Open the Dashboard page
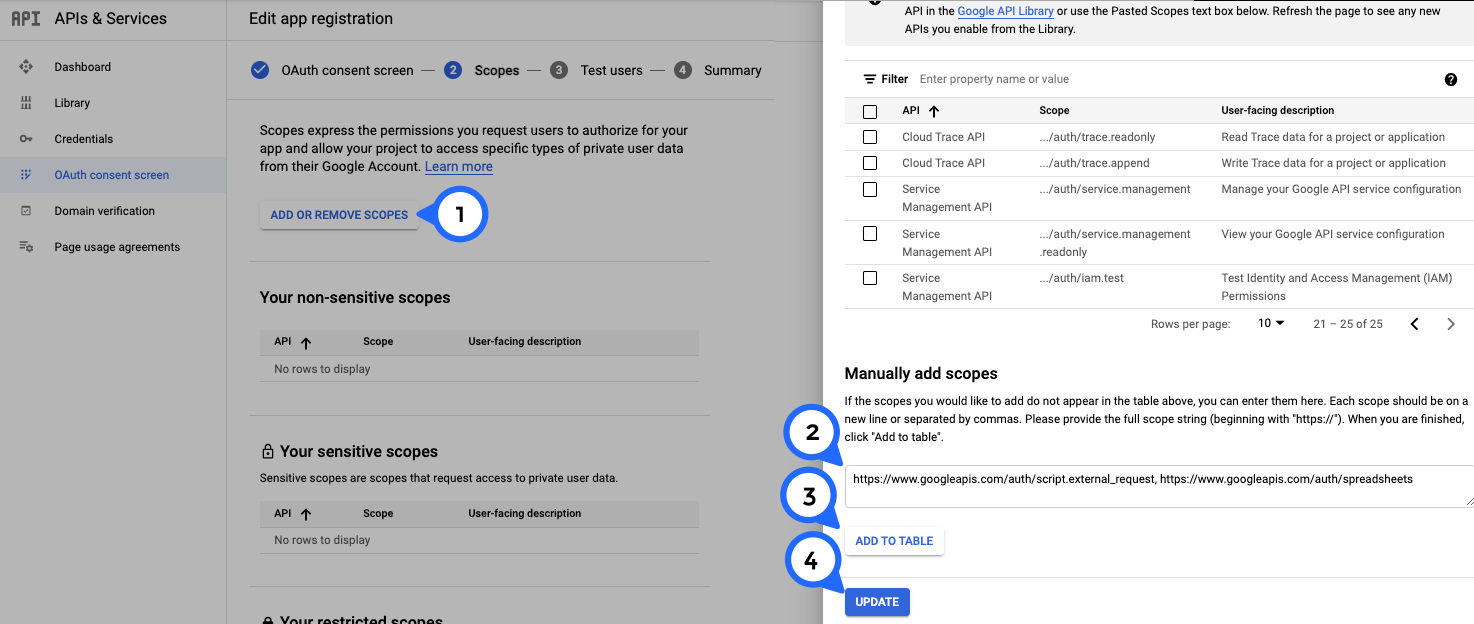The height and width of the screenshot is (624, 1474). 83,67
